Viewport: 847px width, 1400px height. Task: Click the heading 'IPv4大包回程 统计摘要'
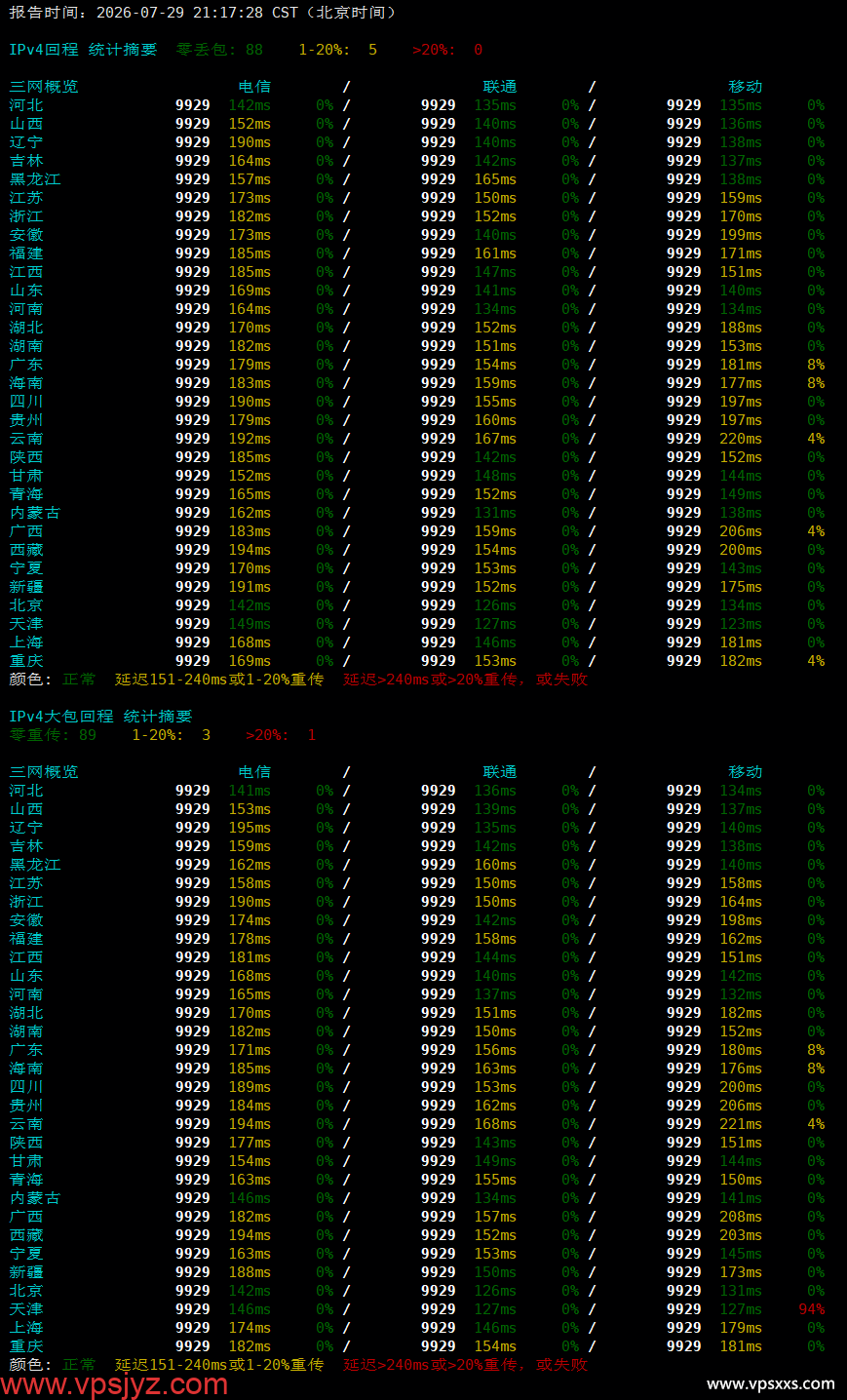pos(100,717)
